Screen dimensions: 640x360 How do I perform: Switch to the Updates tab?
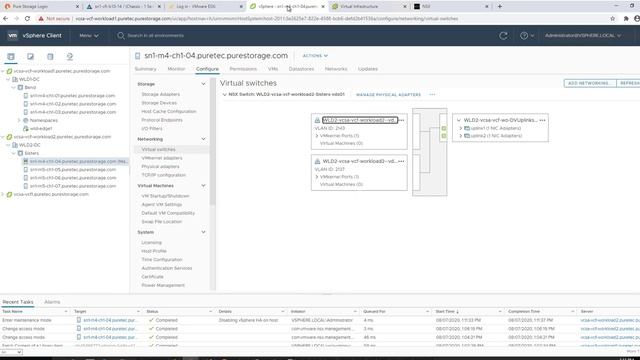click(x=368, y=69)
